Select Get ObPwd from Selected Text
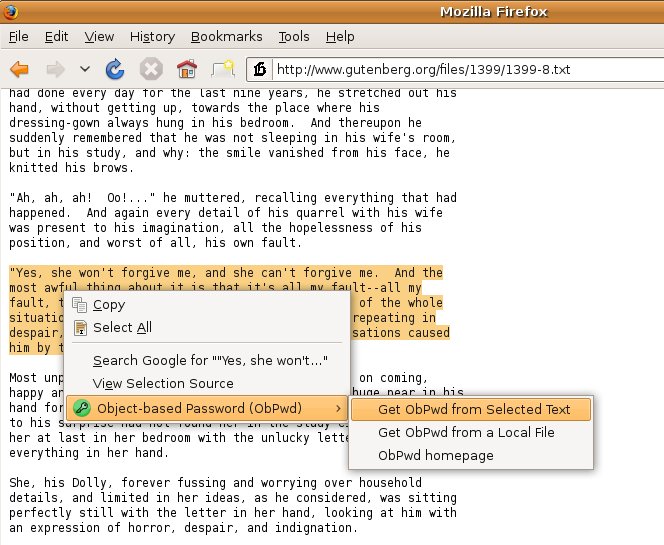 tap(471, 409)
